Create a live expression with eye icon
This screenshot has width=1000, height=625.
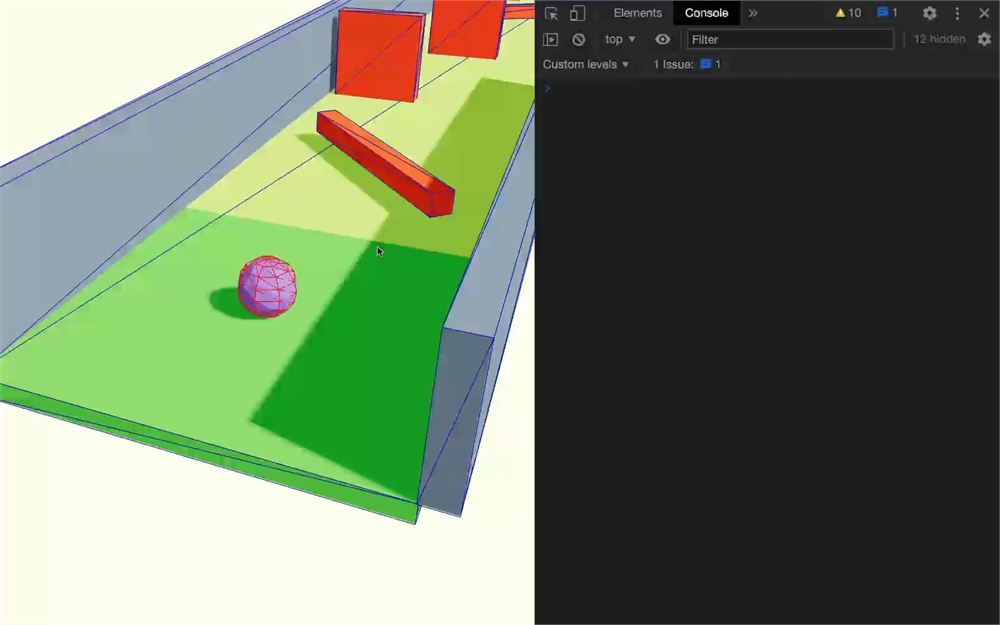(x=663, y=40)
